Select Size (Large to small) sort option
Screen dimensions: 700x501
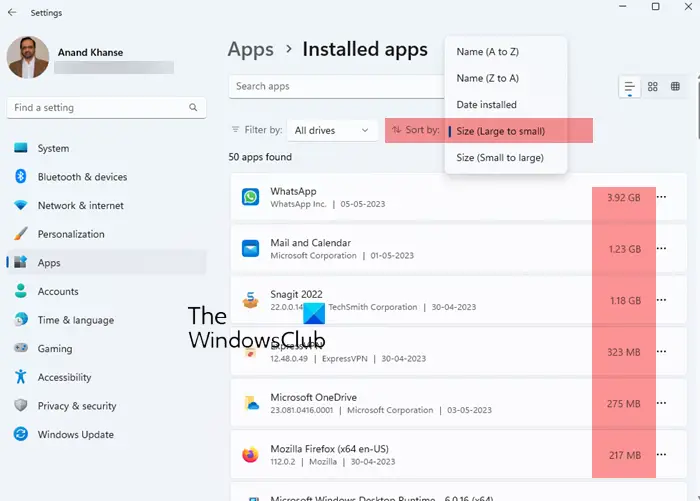tap(506, 131)
